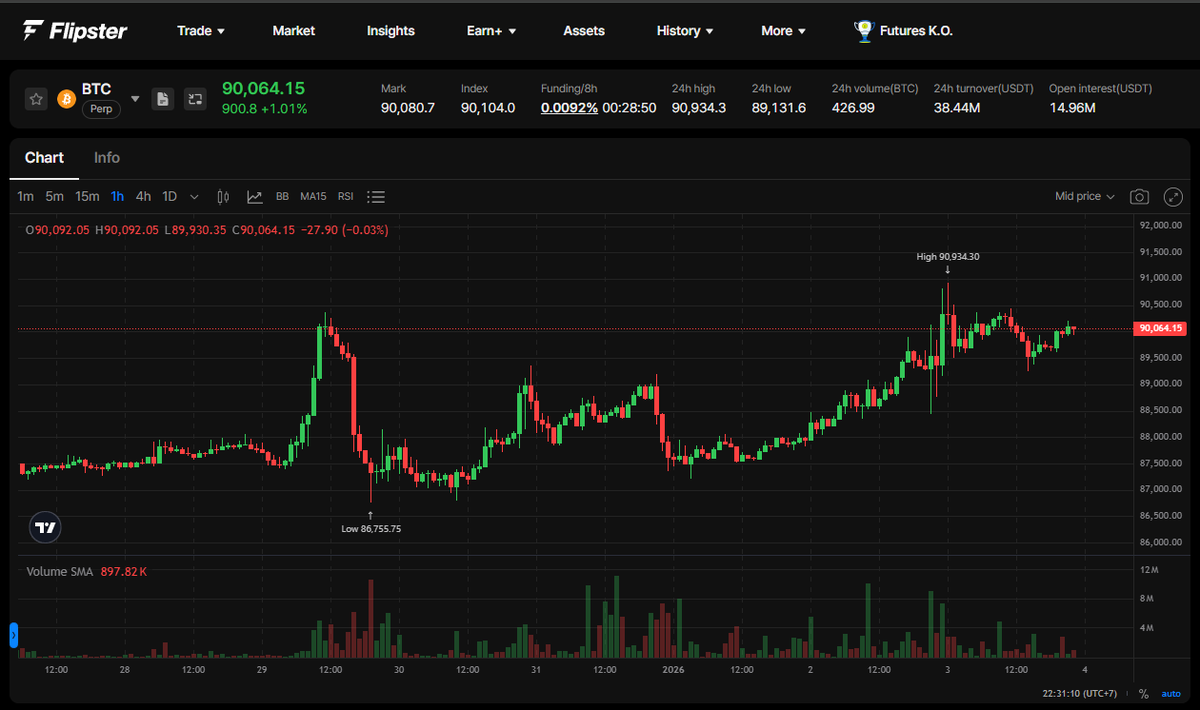The image size is (1200, 710).
Task: Click the Index price value 90,104.0
Action: coord(488,107)
